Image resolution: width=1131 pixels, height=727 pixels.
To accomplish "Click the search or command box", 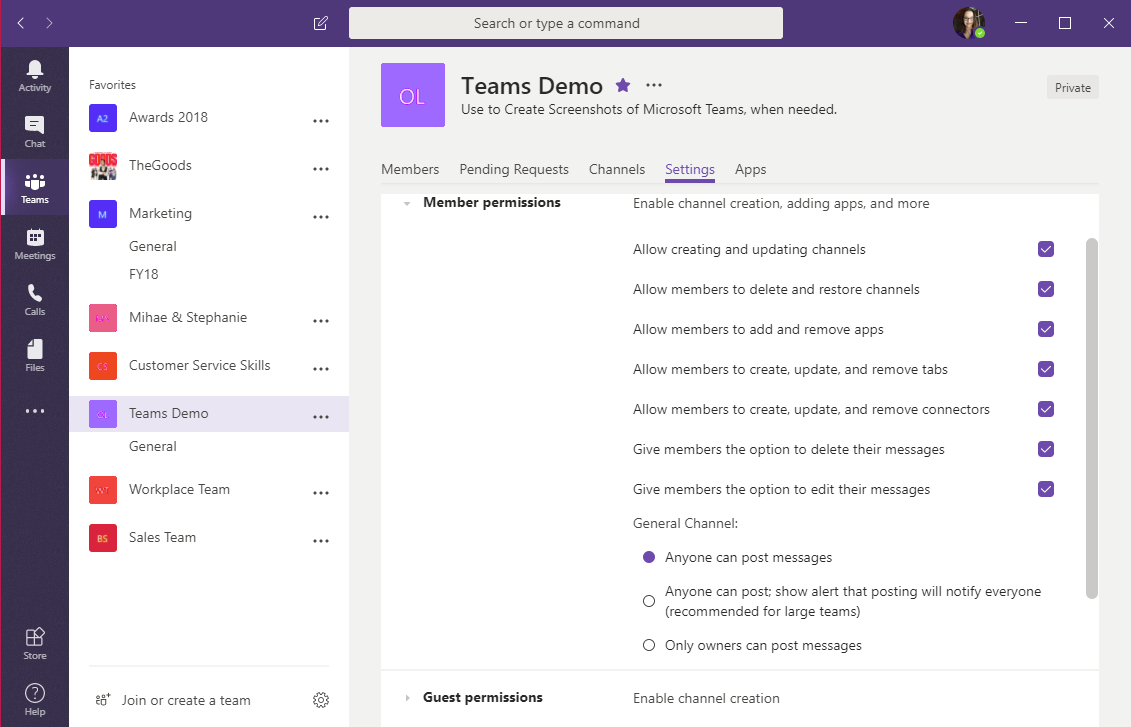I will point(566,23).
